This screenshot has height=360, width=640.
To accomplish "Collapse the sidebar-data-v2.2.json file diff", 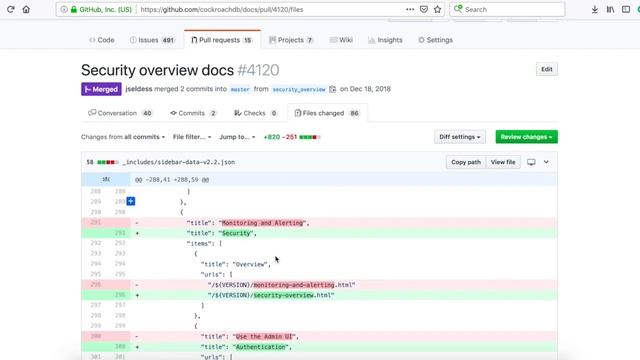I will tap(546, 162).
